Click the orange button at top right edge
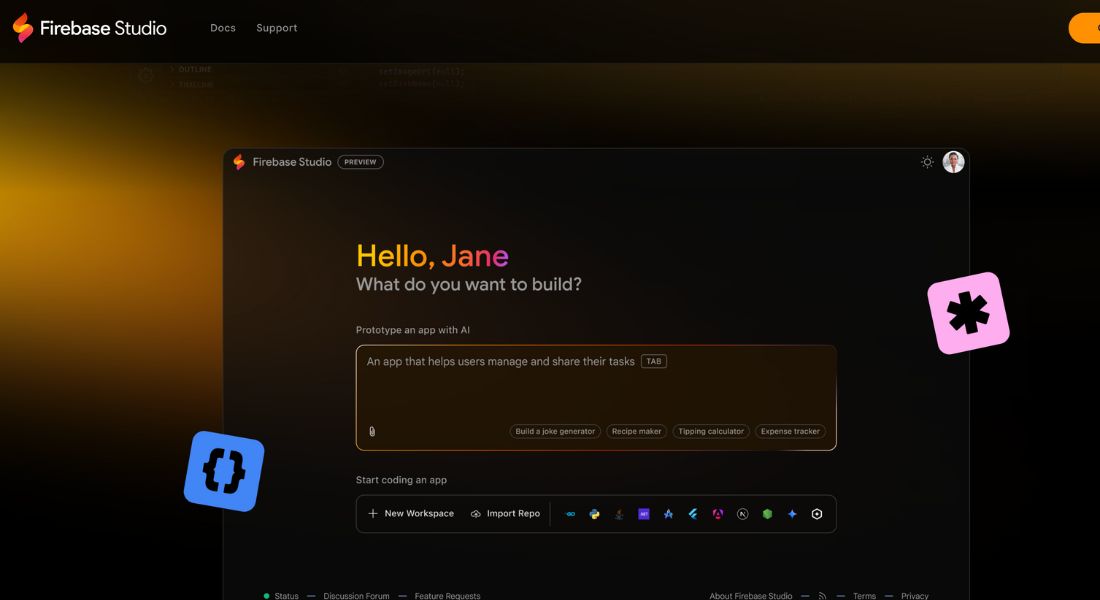Screen dimensions: 1100x600 pyautogui.click(x=1085, y=28)
